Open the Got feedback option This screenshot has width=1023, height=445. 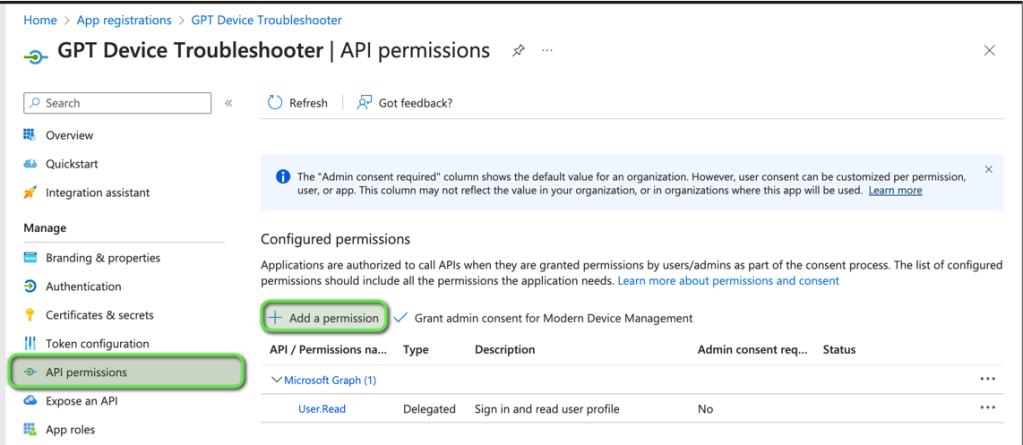click(404, 103)
